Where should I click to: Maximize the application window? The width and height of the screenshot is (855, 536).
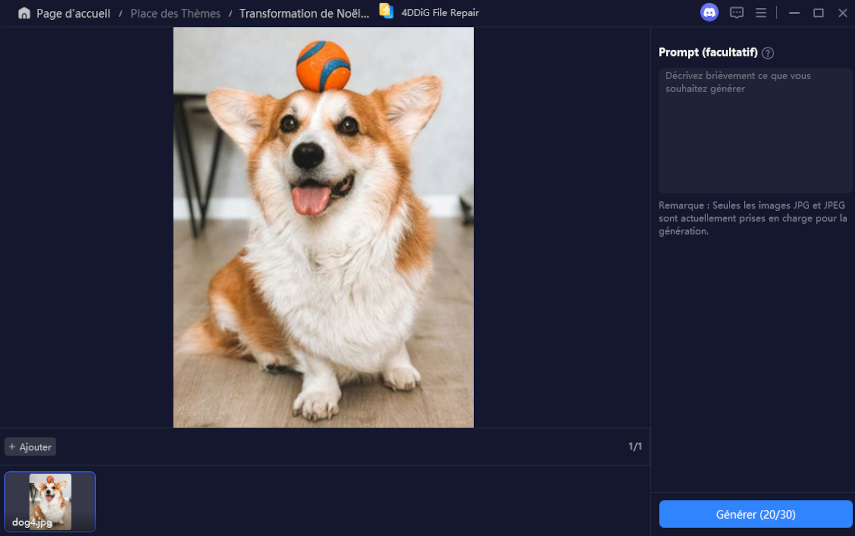tap(818, 13)
